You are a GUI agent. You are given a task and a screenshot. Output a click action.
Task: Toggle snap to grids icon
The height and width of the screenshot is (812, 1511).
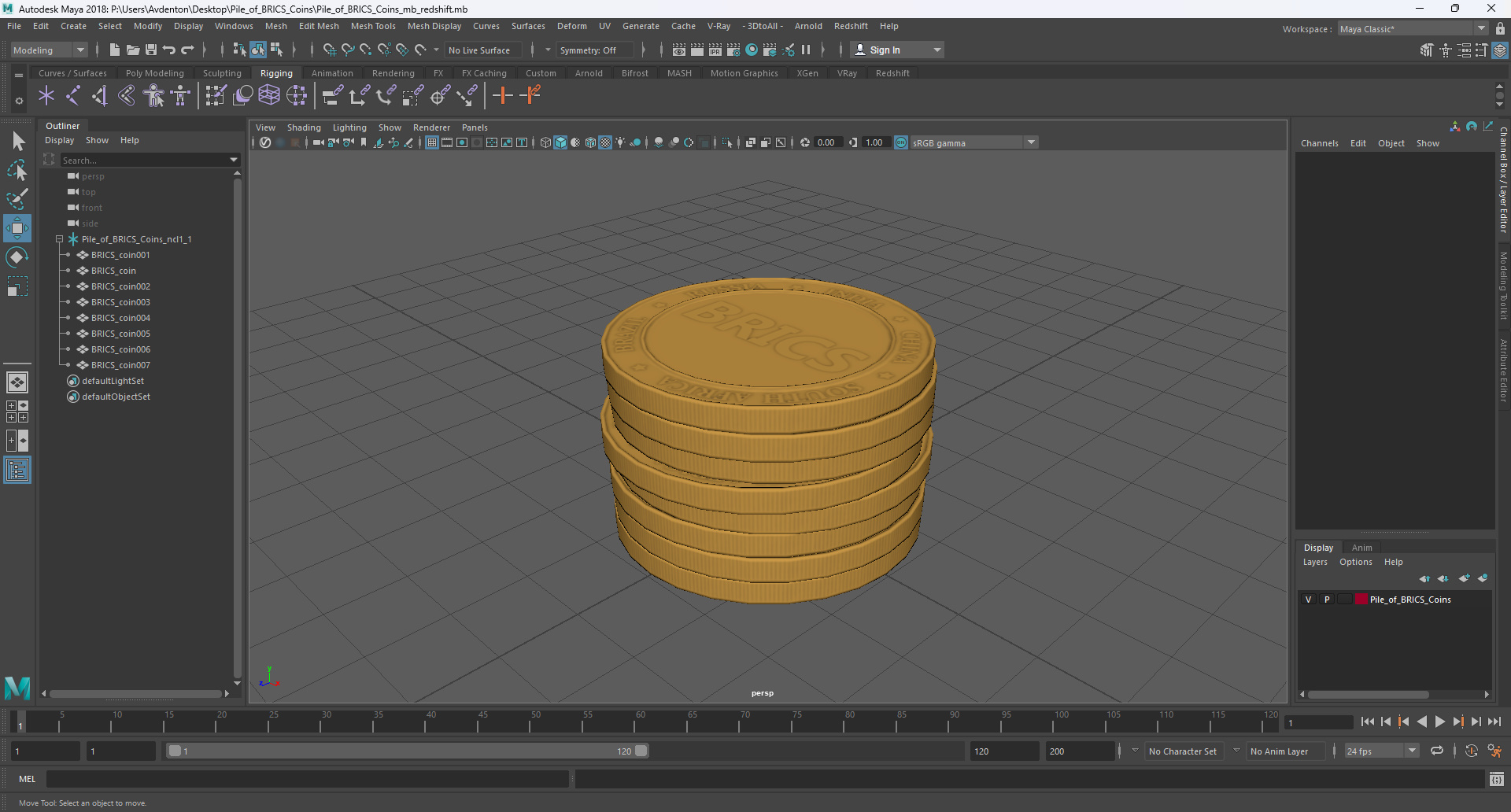329,50
